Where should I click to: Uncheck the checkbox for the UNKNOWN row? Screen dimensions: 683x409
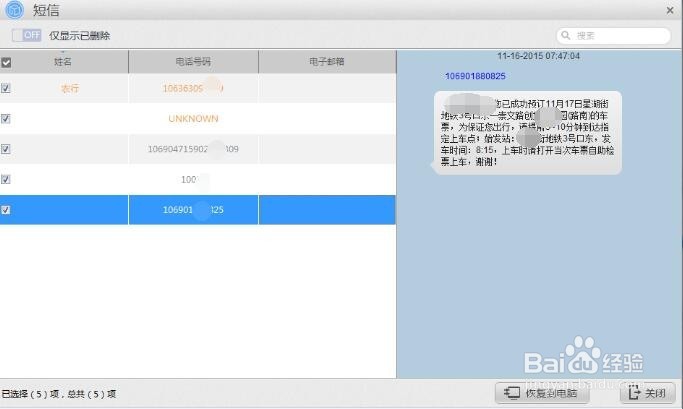(x=6, y=118)
